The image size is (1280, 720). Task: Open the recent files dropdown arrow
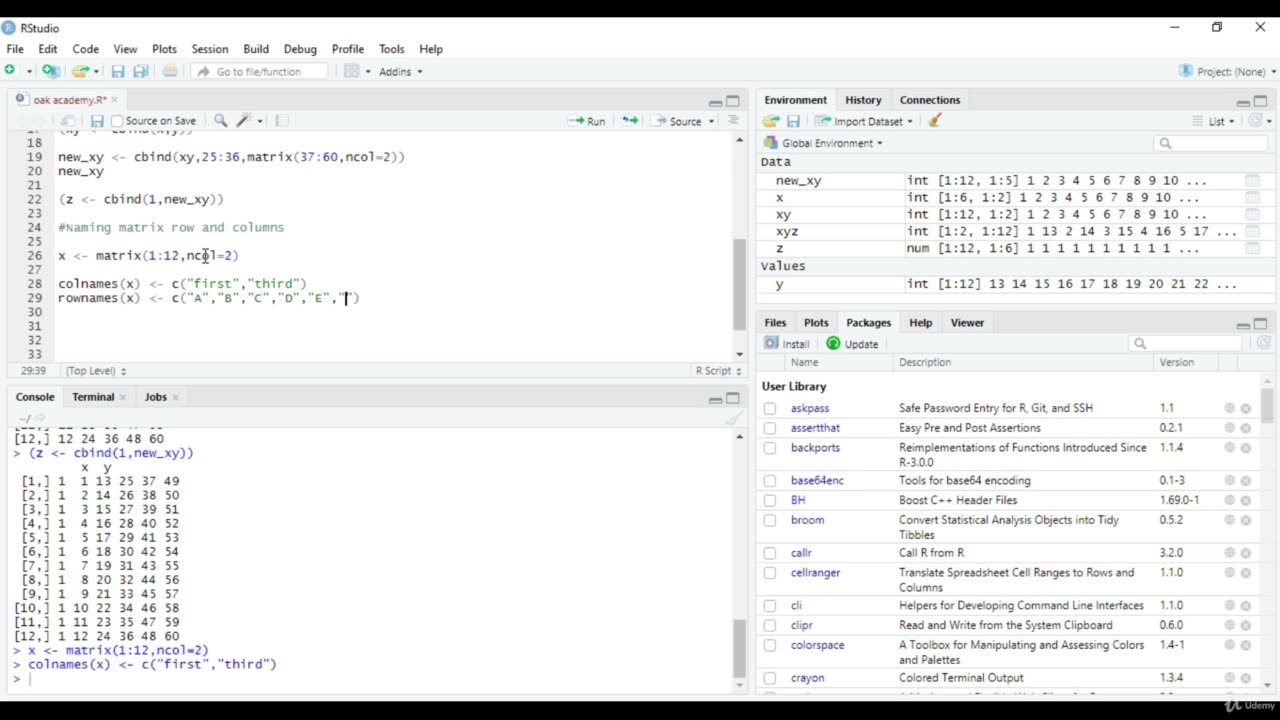tap(96, 71)
